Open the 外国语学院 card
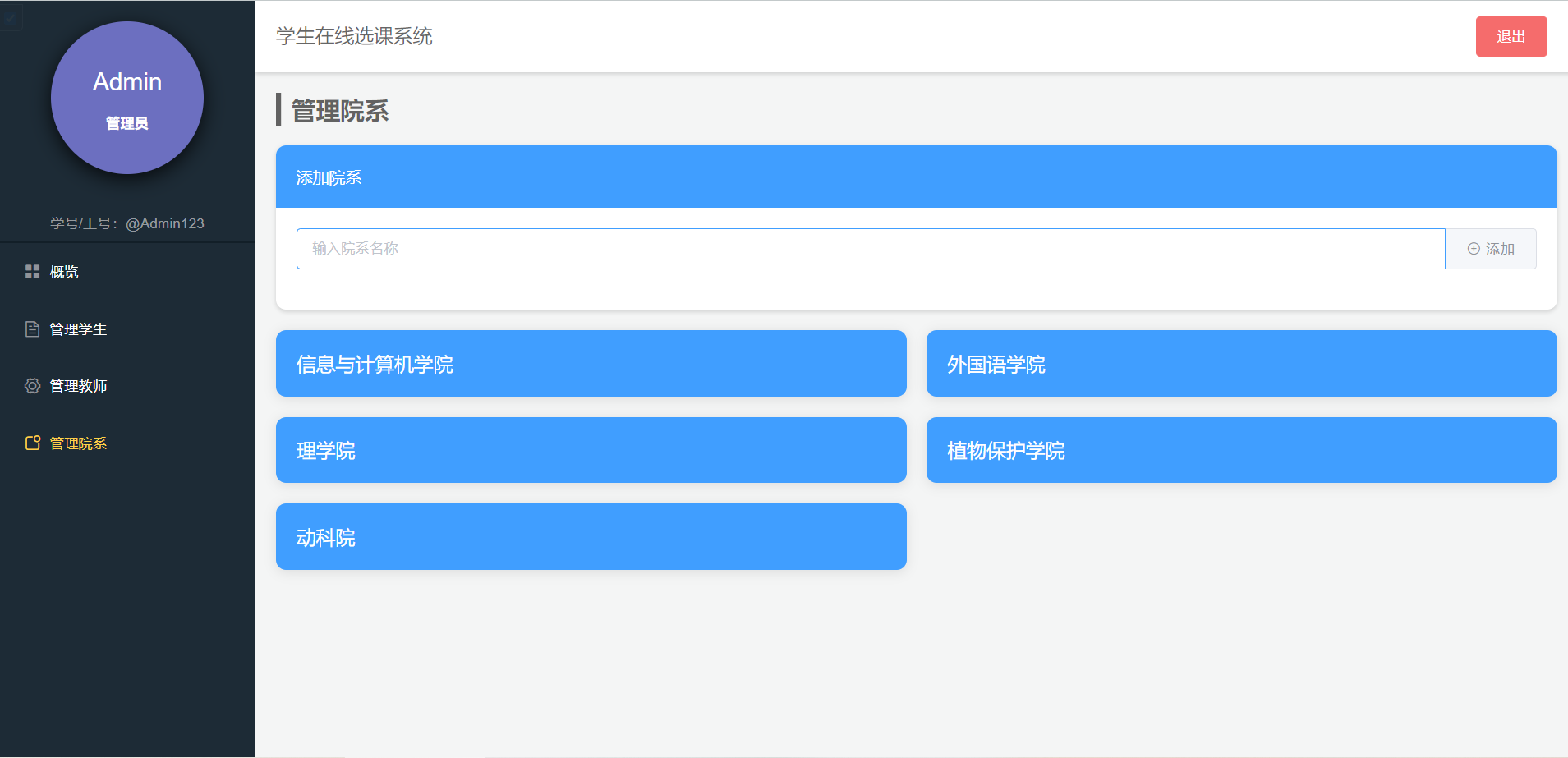Screen dimensions: 1568x758 (1242, 364)
